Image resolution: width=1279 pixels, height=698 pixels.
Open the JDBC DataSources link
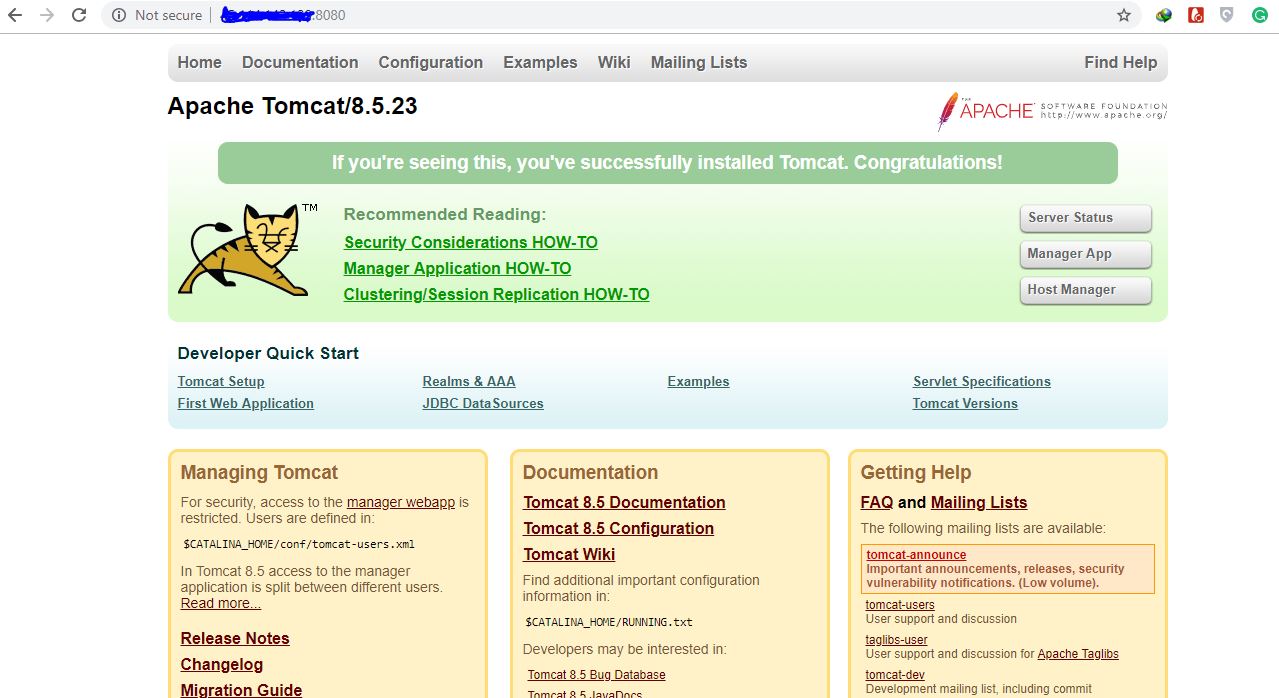click(483, 403)
